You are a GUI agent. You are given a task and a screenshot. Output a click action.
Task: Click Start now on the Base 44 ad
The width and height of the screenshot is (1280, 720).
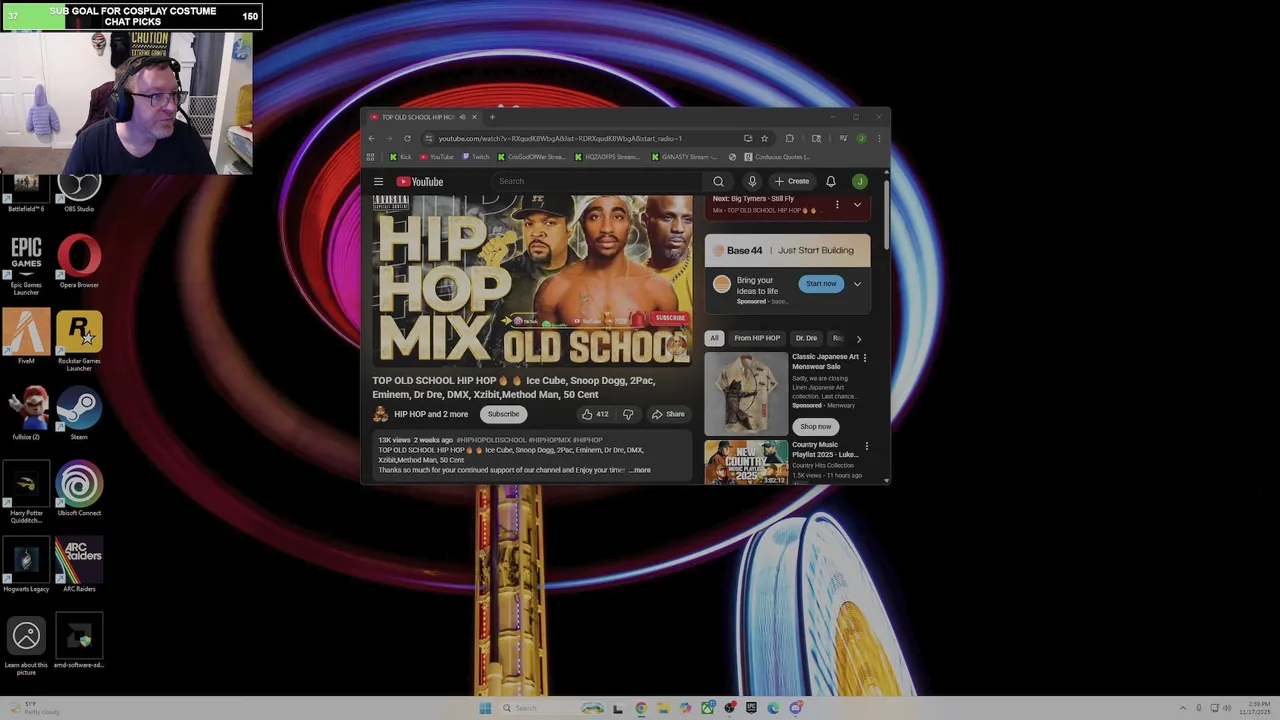pos(821,284)
